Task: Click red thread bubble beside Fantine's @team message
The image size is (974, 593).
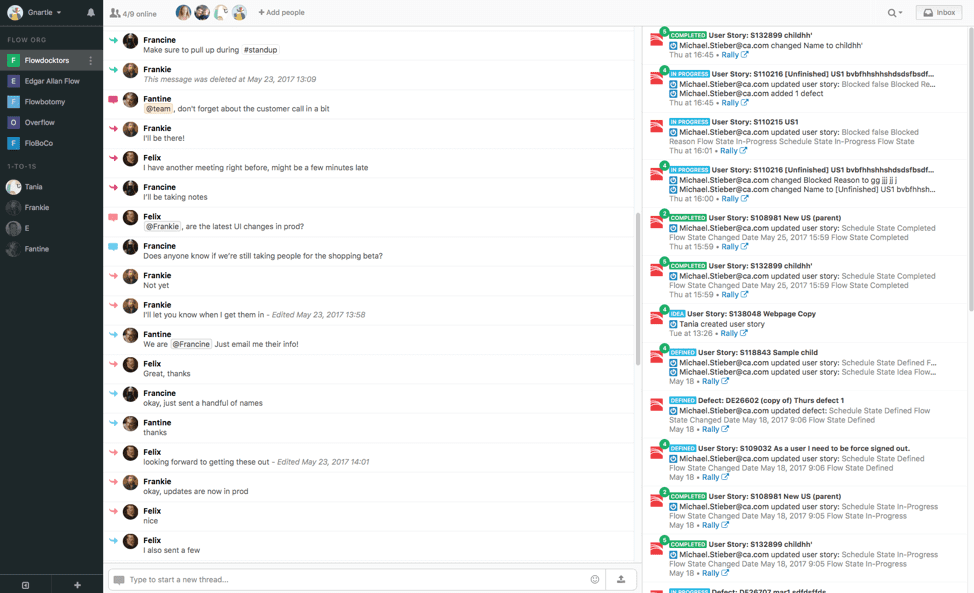Action: point(113,100)
